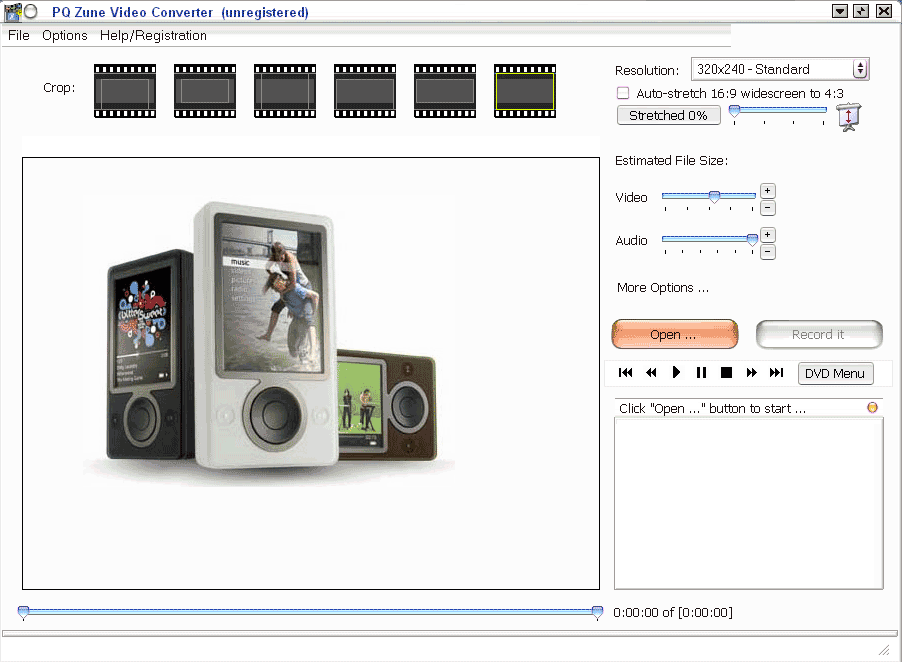Choose the yellow-highlighted sixth crop preset
Screen dimensions: 902x662
pos(525,91)
